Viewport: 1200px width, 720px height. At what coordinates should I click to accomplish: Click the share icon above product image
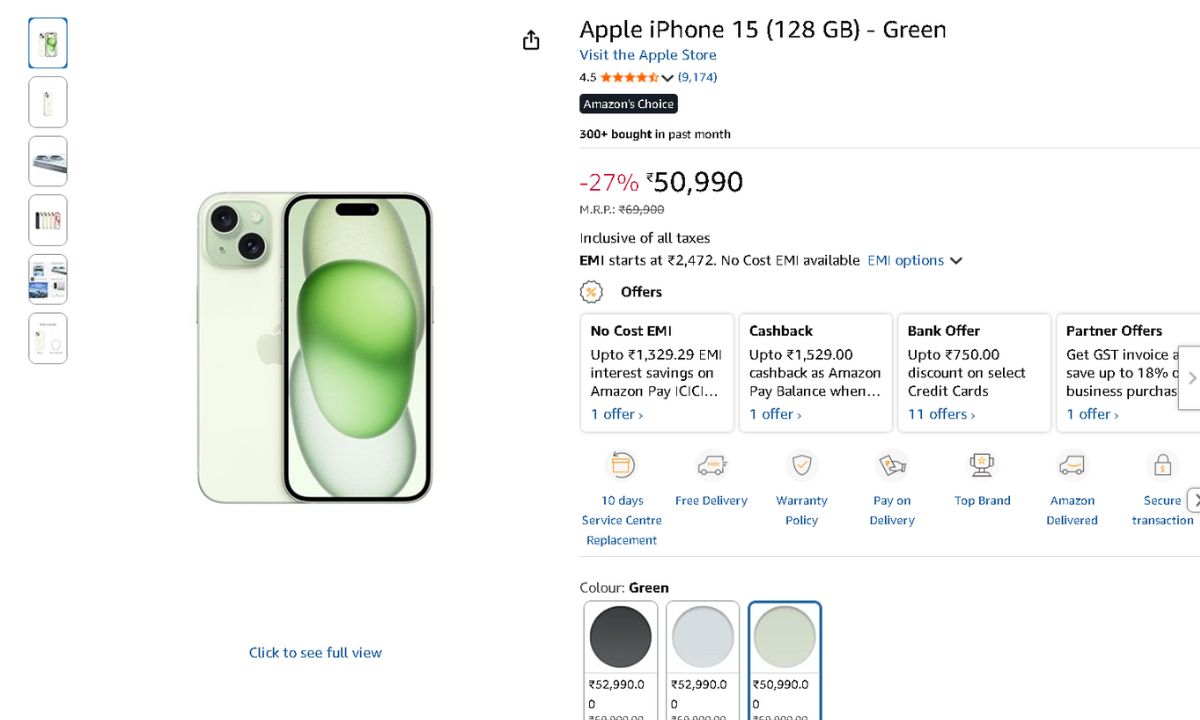(x=531, y=40)
